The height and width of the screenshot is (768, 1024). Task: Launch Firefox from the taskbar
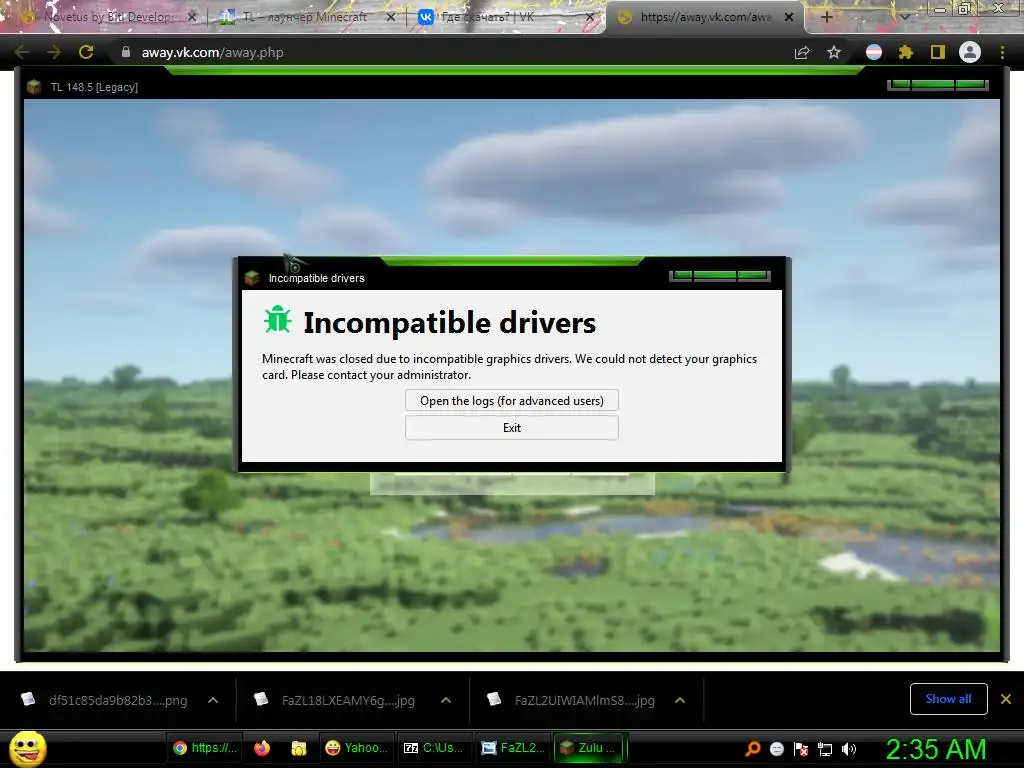(262, 748)
